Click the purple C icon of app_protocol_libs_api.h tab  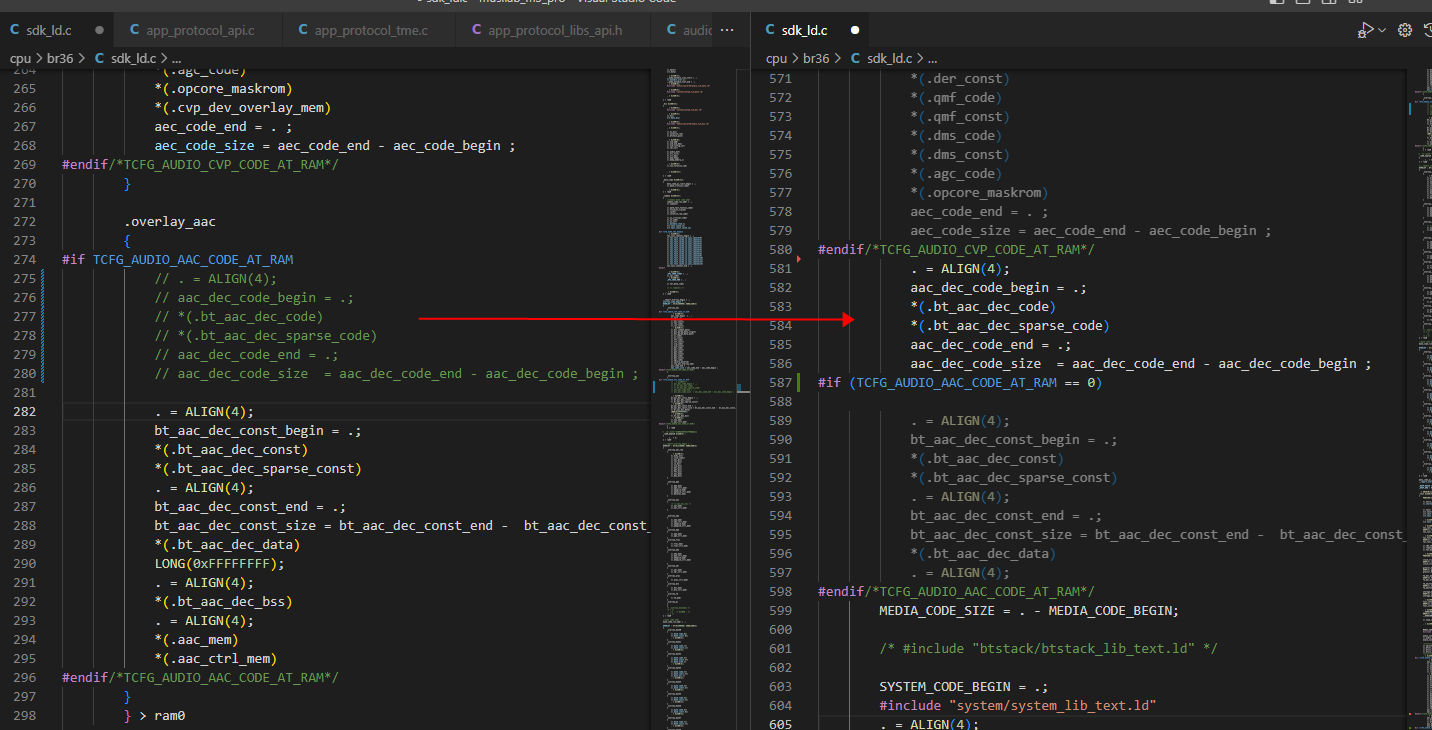[x=477, y=30]
